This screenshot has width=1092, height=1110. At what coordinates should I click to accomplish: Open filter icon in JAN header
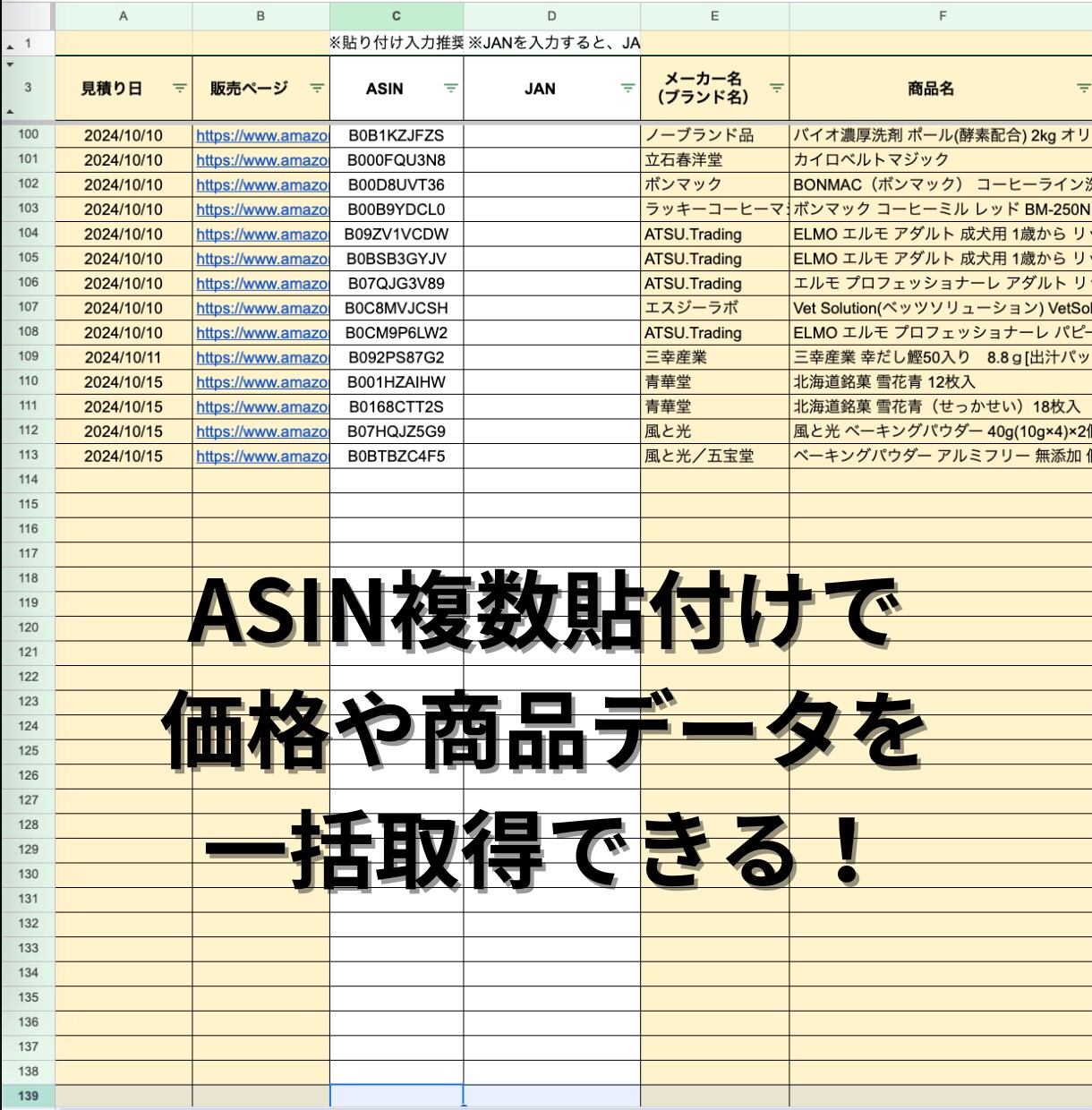628,89
